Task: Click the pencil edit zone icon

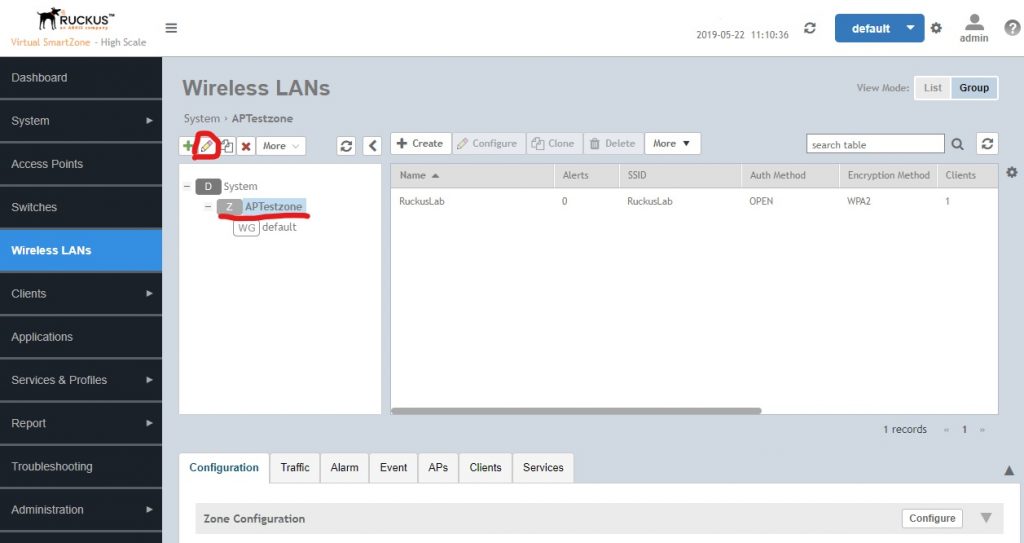Action: 207,146
